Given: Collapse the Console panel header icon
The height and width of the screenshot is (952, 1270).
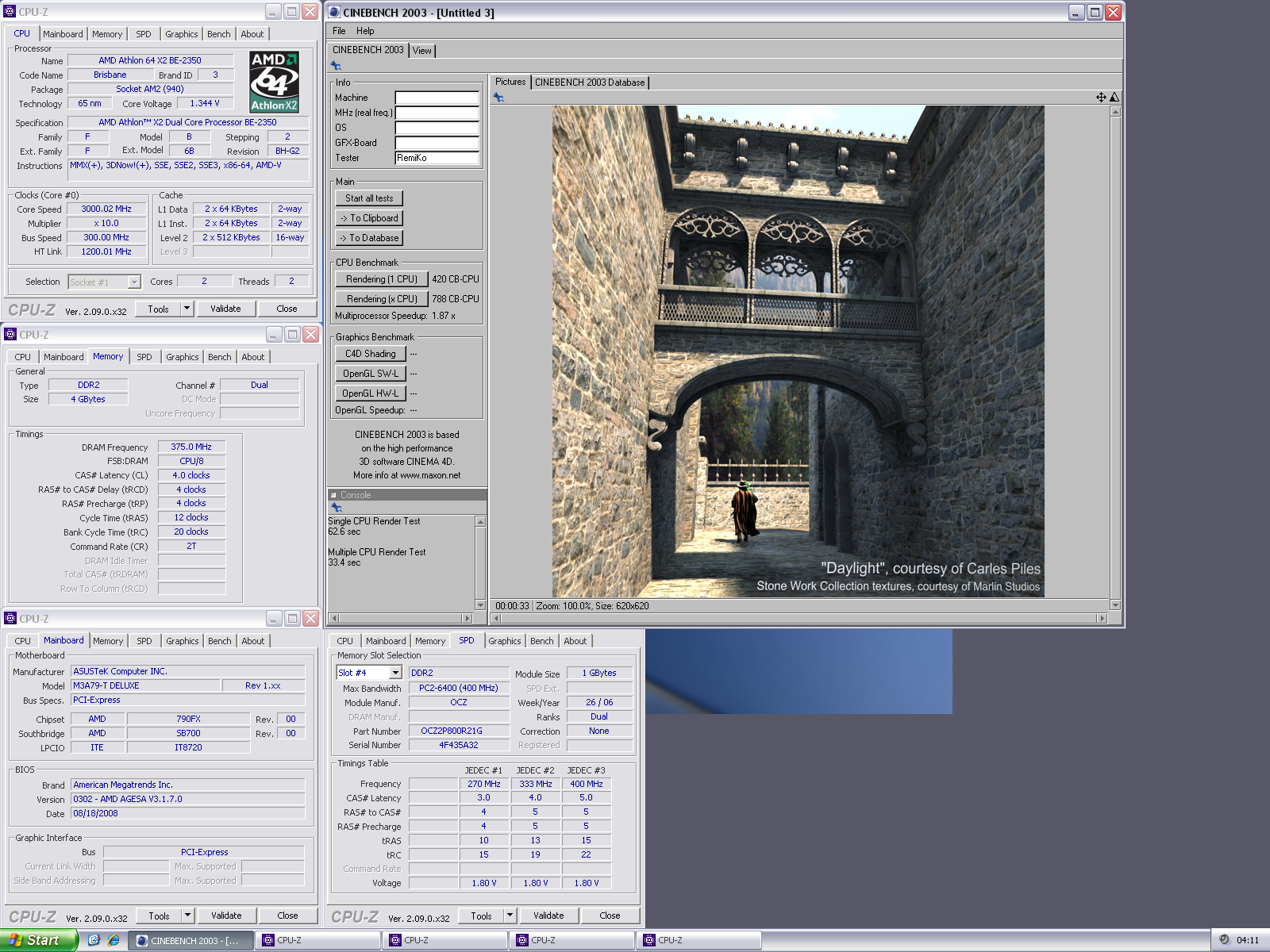Looking at the screenshot, I should tap(333, 495).
